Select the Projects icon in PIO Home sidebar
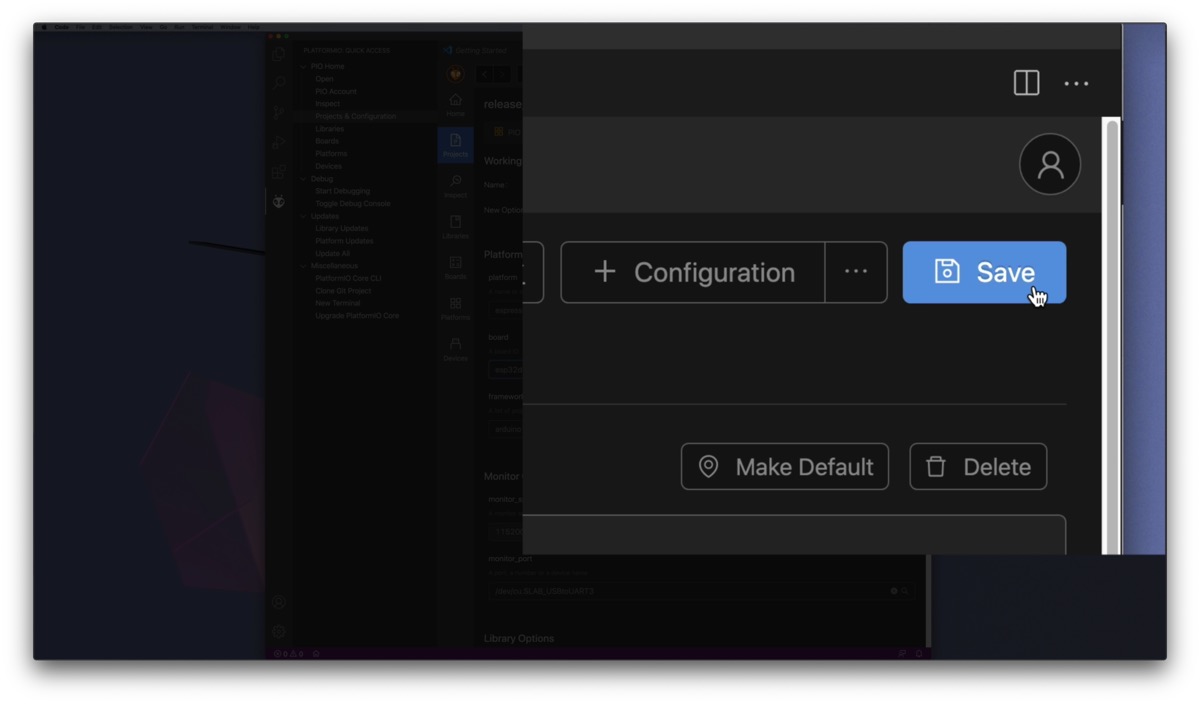1200x704 pixels. coord(455,145)
